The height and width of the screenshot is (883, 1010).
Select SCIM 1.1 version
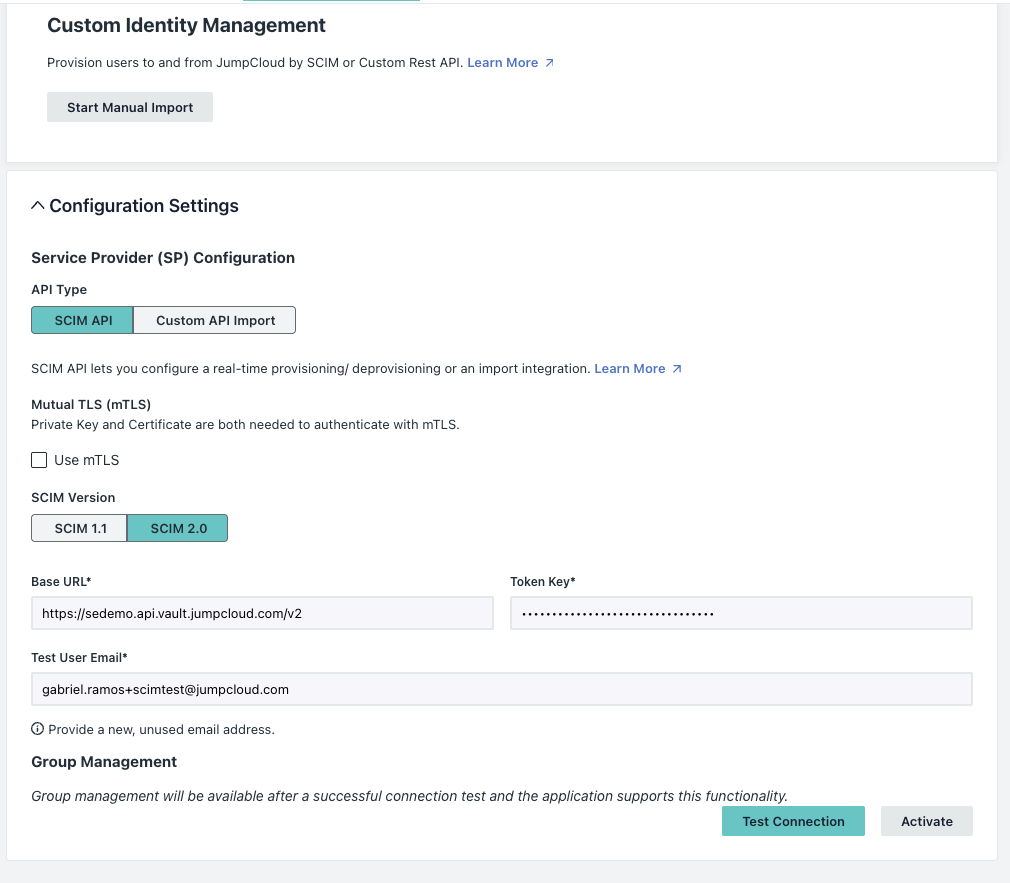point(79,528)
